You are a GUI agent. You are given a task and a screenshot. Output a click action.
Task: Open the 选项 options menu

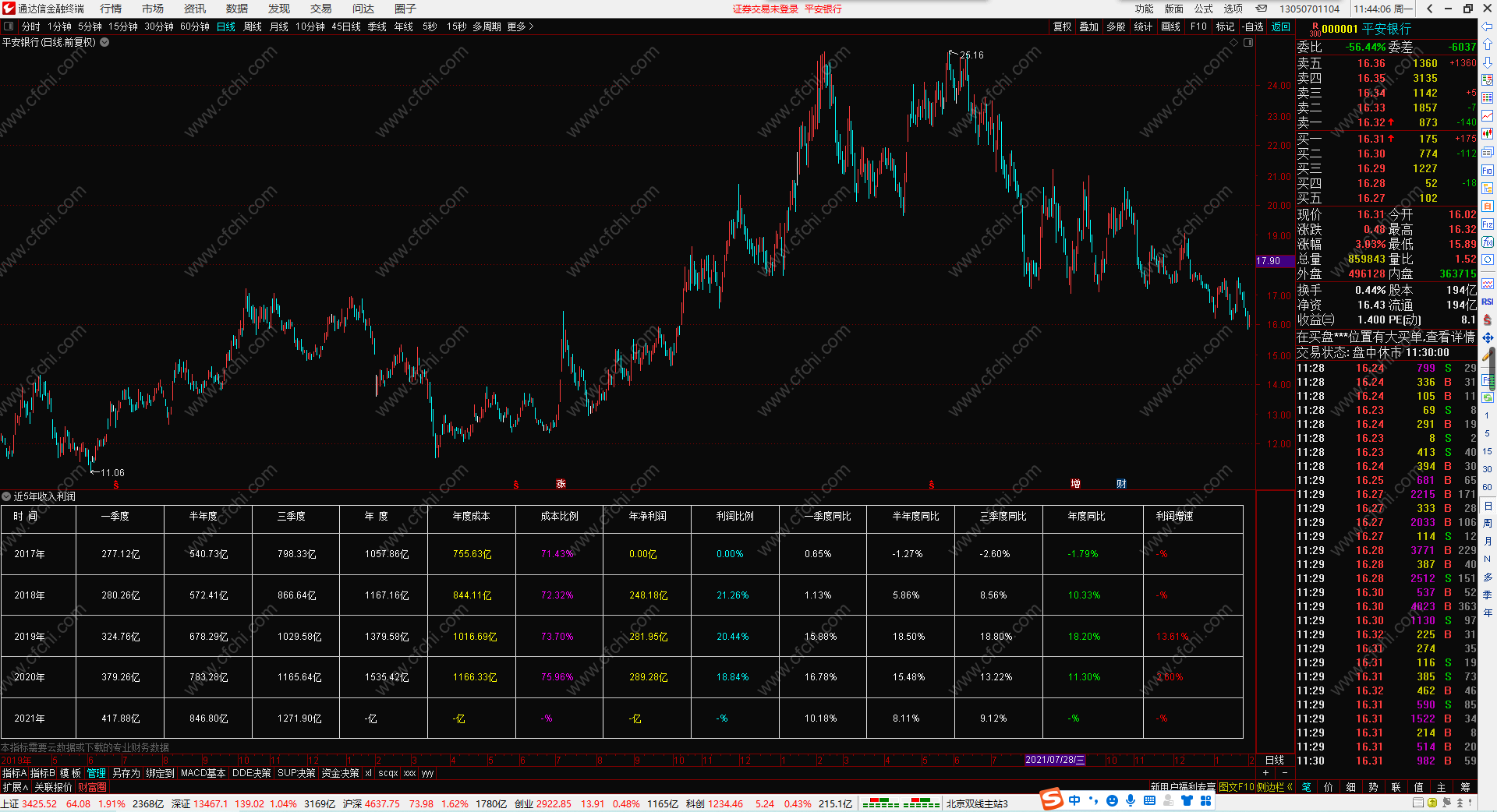pos(1233,9)
